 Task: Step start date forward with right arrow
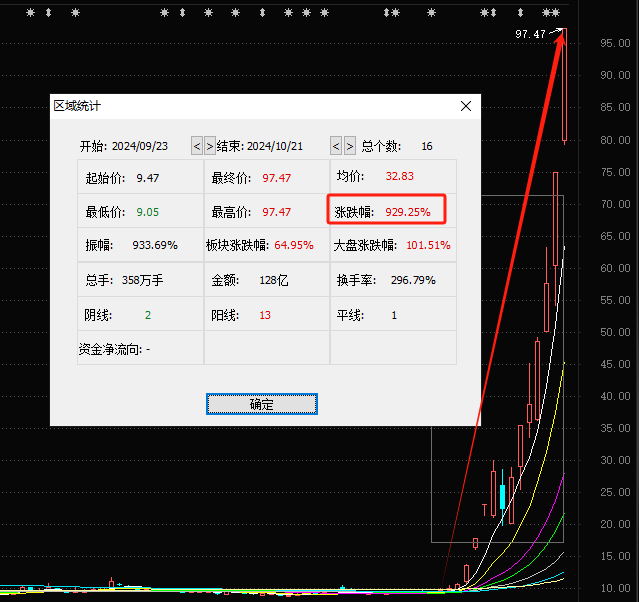pyautogui.click(x=210, y=146)
